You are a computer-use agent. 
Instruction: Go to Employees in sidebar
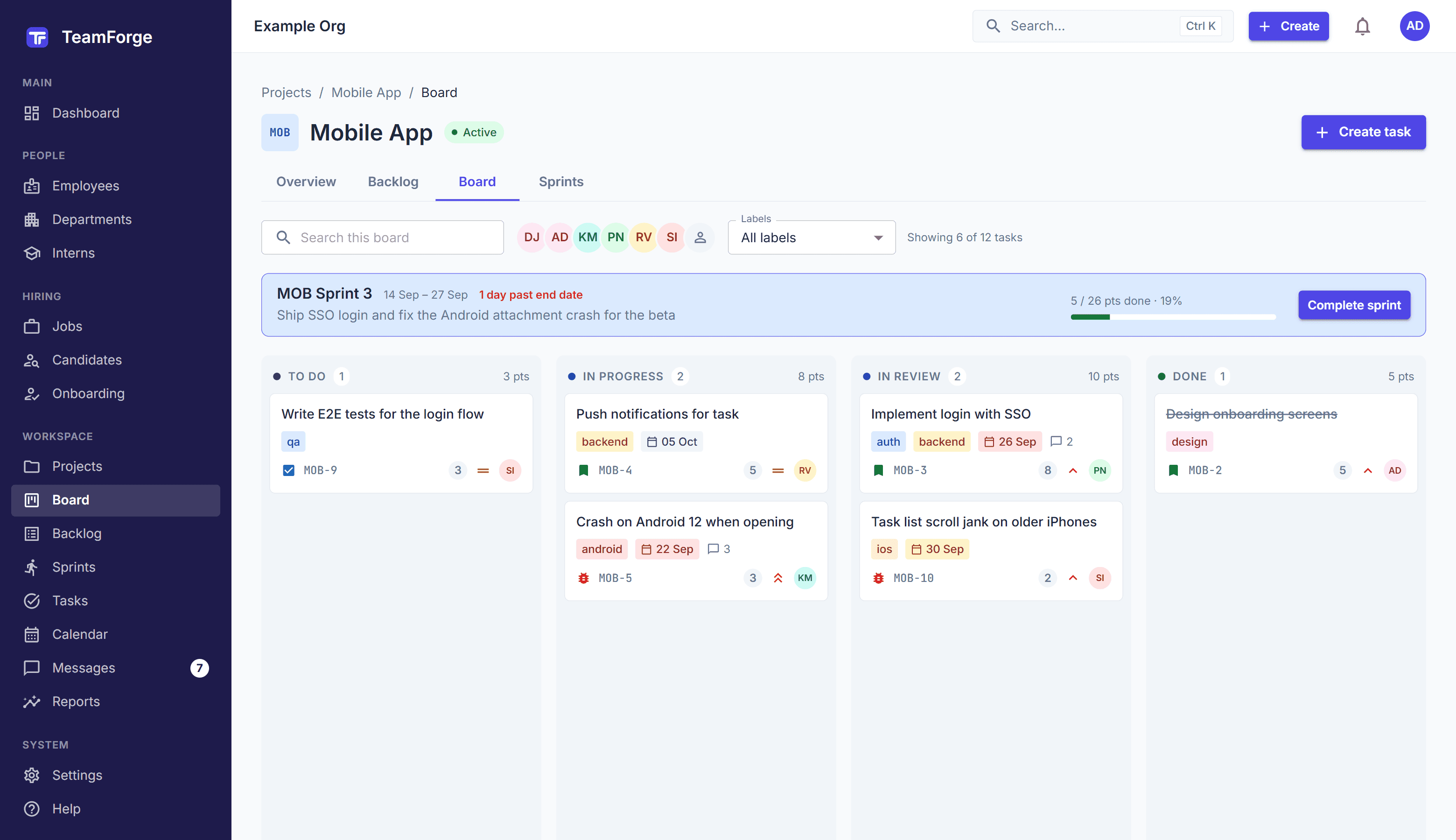pos(115,186)
